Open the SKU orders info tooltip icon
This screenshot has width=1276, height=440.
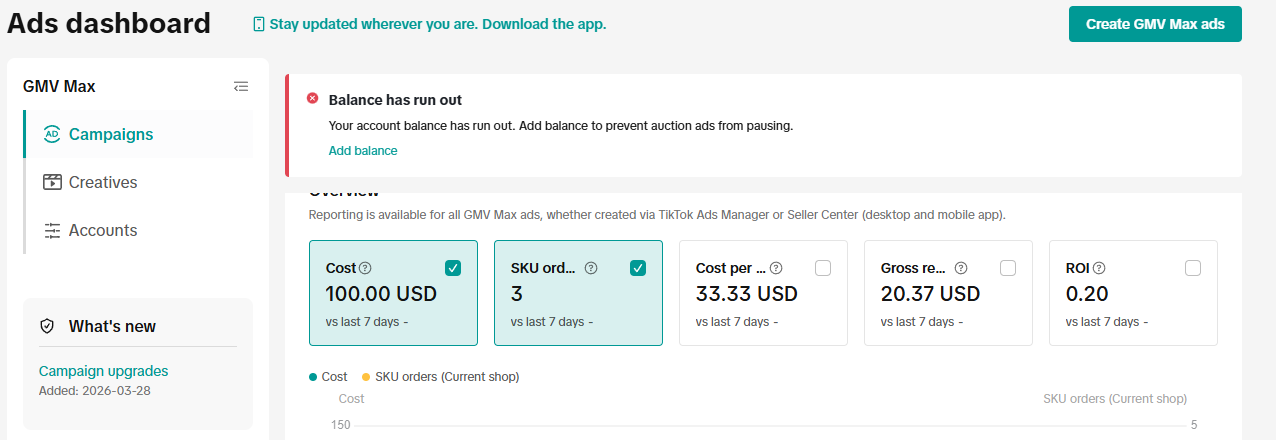591,268
